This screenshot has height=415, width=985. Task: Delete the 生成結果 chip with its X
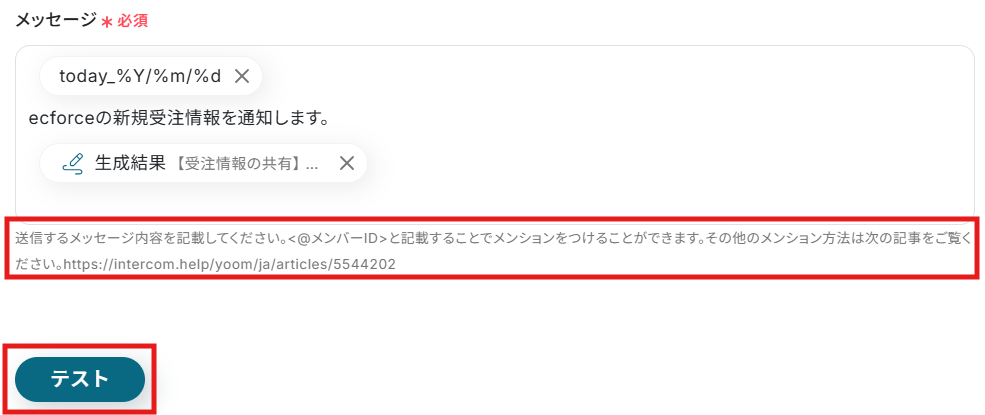click(x=347, y=163)
